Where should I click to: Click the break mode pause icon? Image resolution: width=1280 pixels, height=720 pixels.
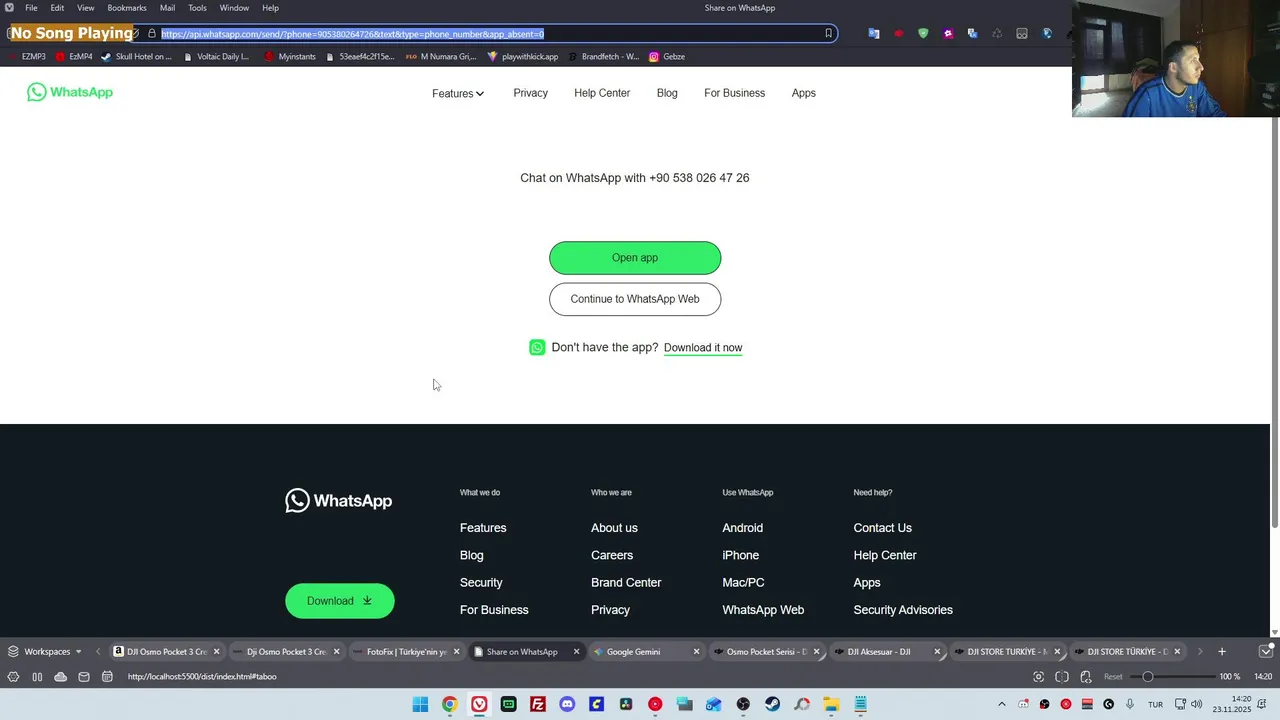37,677
